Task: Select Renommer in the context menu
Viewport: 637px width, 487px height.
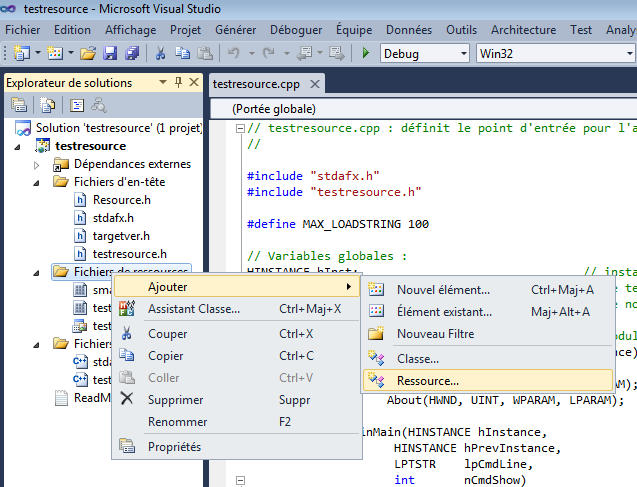Action: (x=237, y=421)
